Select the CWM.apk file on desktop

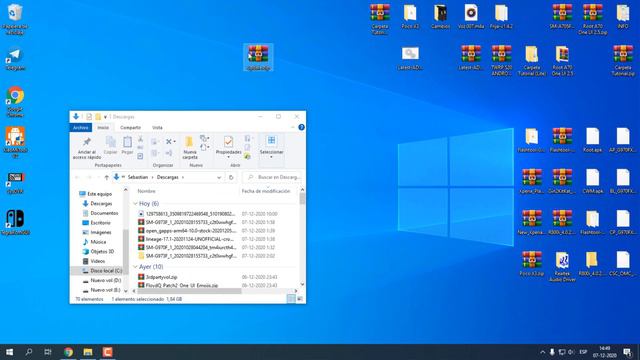[x=592, y=181]
